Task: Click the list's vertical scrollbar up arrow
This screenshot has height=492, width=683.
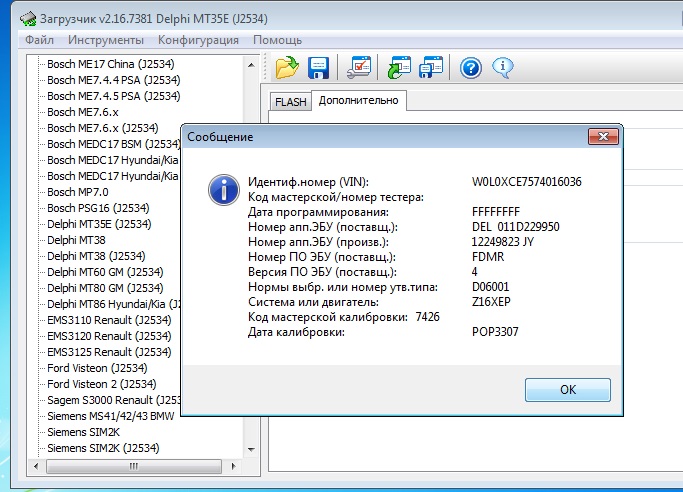Action: tap(255, 63)
